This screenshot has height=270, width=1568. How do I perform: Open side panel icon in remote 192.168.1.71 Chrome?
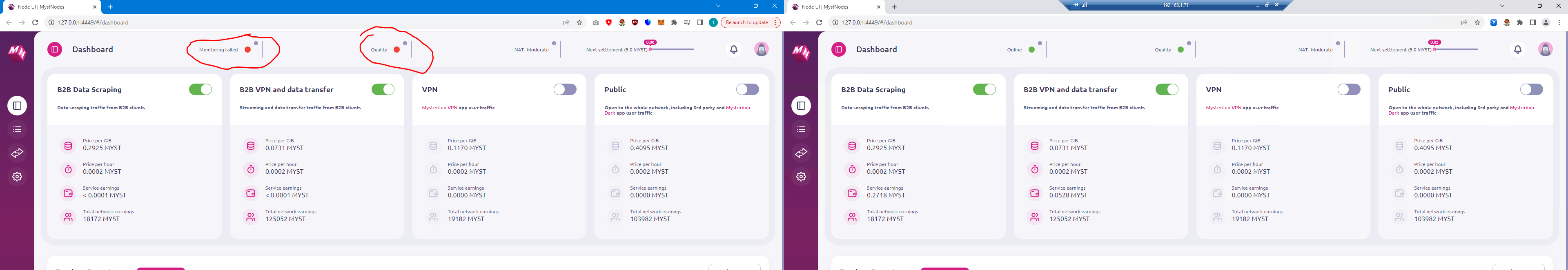(x=1533, y=22)
